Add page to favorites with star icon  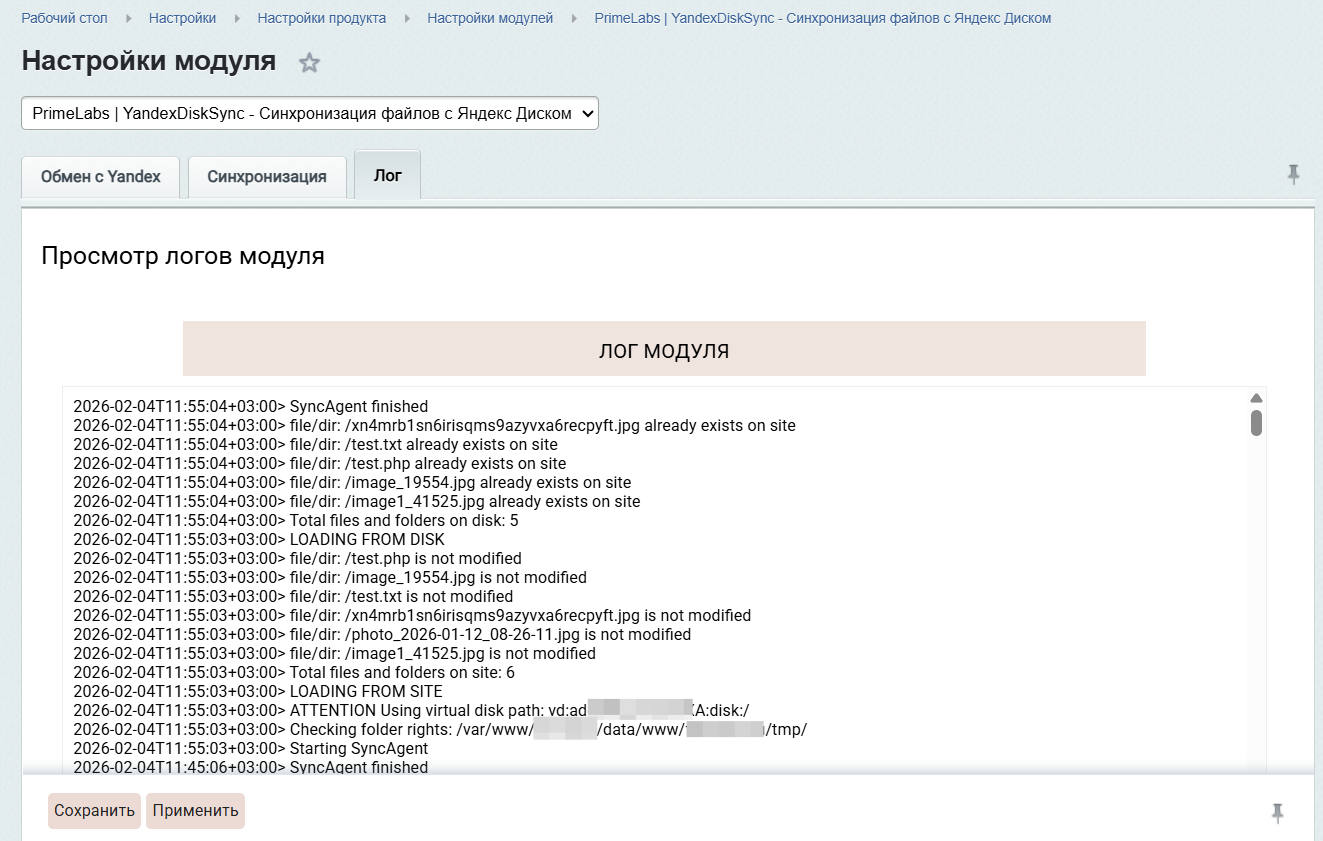(x=310, y=63)
